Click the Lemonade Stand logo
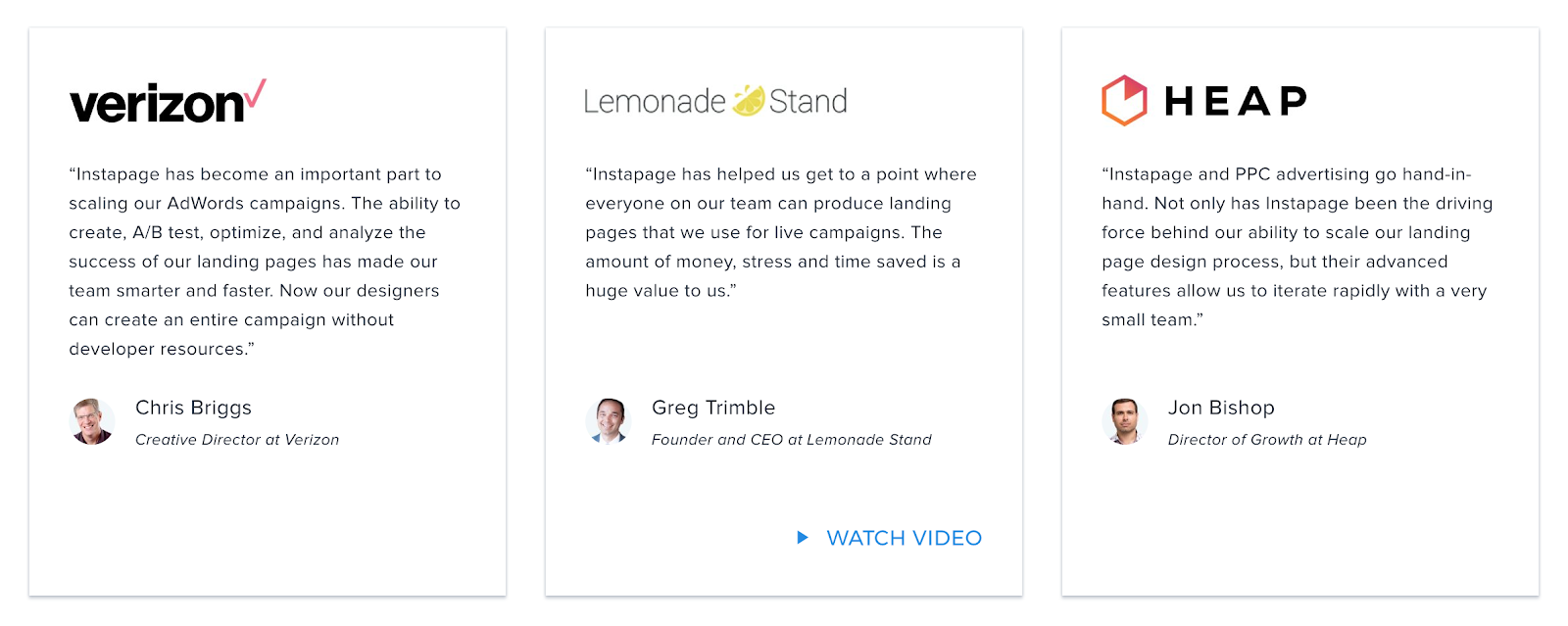The width and height of the screenshot is (1568, 626). [715, 101]
